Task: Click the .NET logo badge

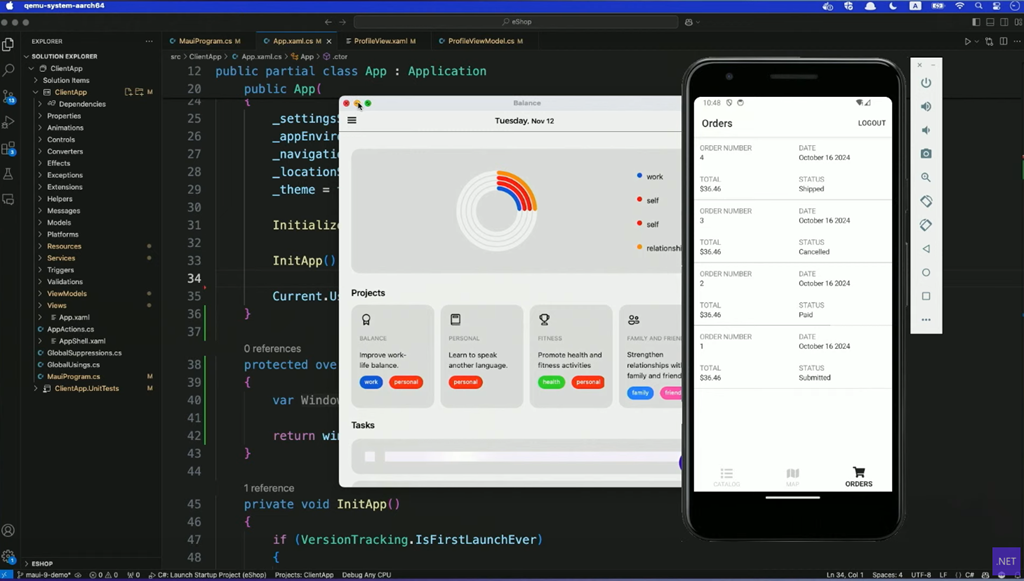Action: tap(1006, 561)
